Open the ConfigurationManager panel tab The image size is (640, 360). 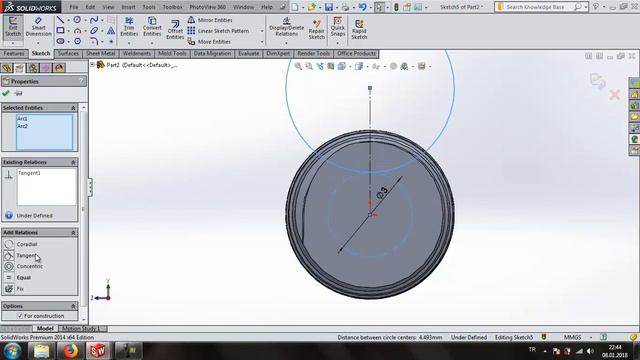pos(33,68)
